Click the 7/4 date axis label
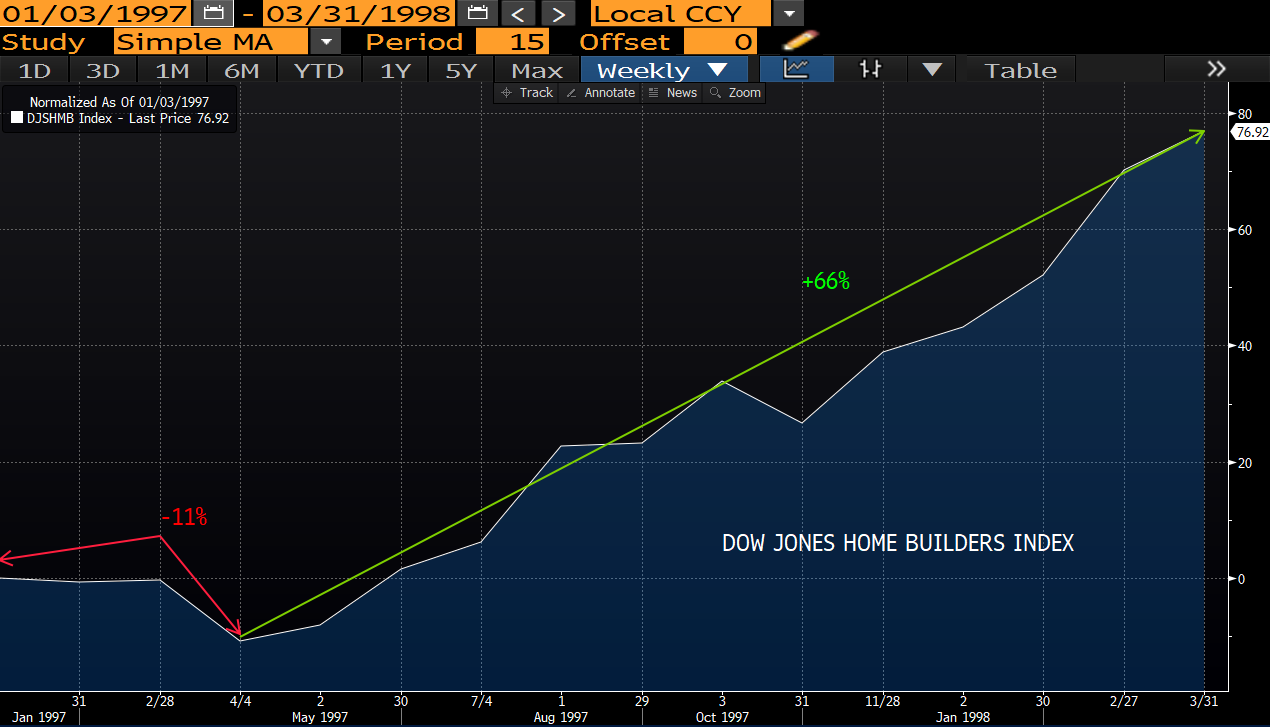1270x727 pixels. click(481, 700)
